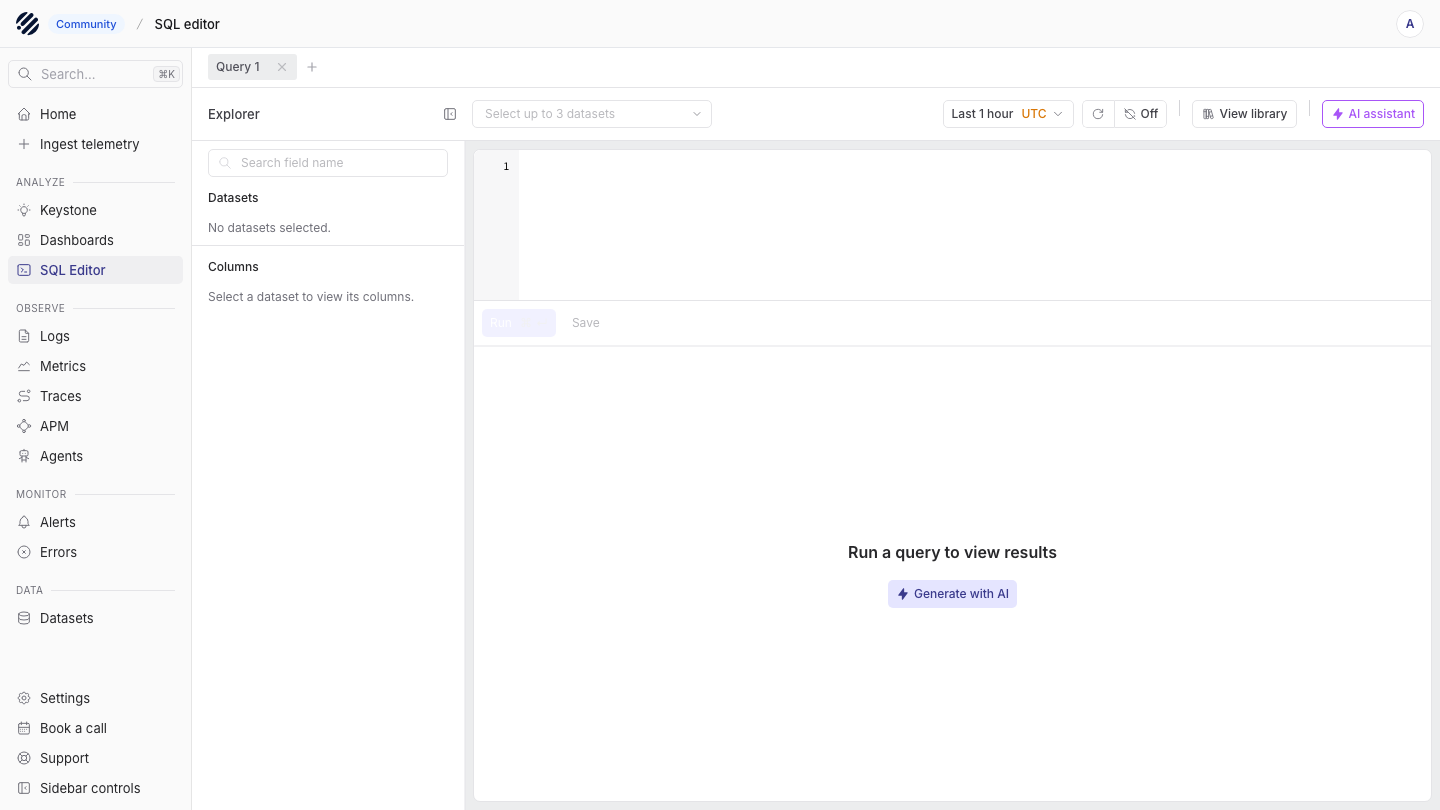This screenshot has height=810, width=1440.
Task: Click the Home house icon
Action: (24, 114)
